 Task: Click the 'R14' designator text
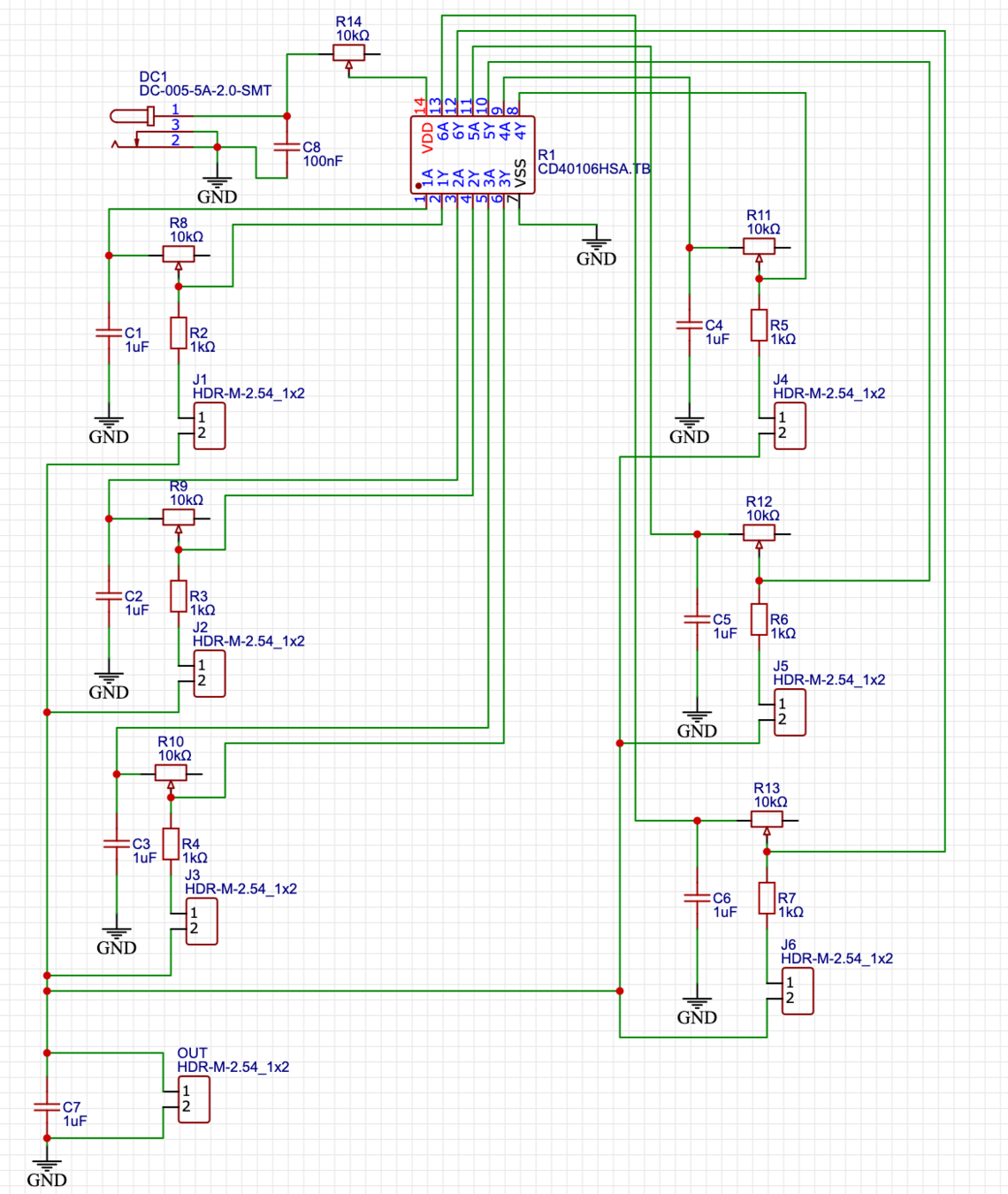(x=348, y=22)
